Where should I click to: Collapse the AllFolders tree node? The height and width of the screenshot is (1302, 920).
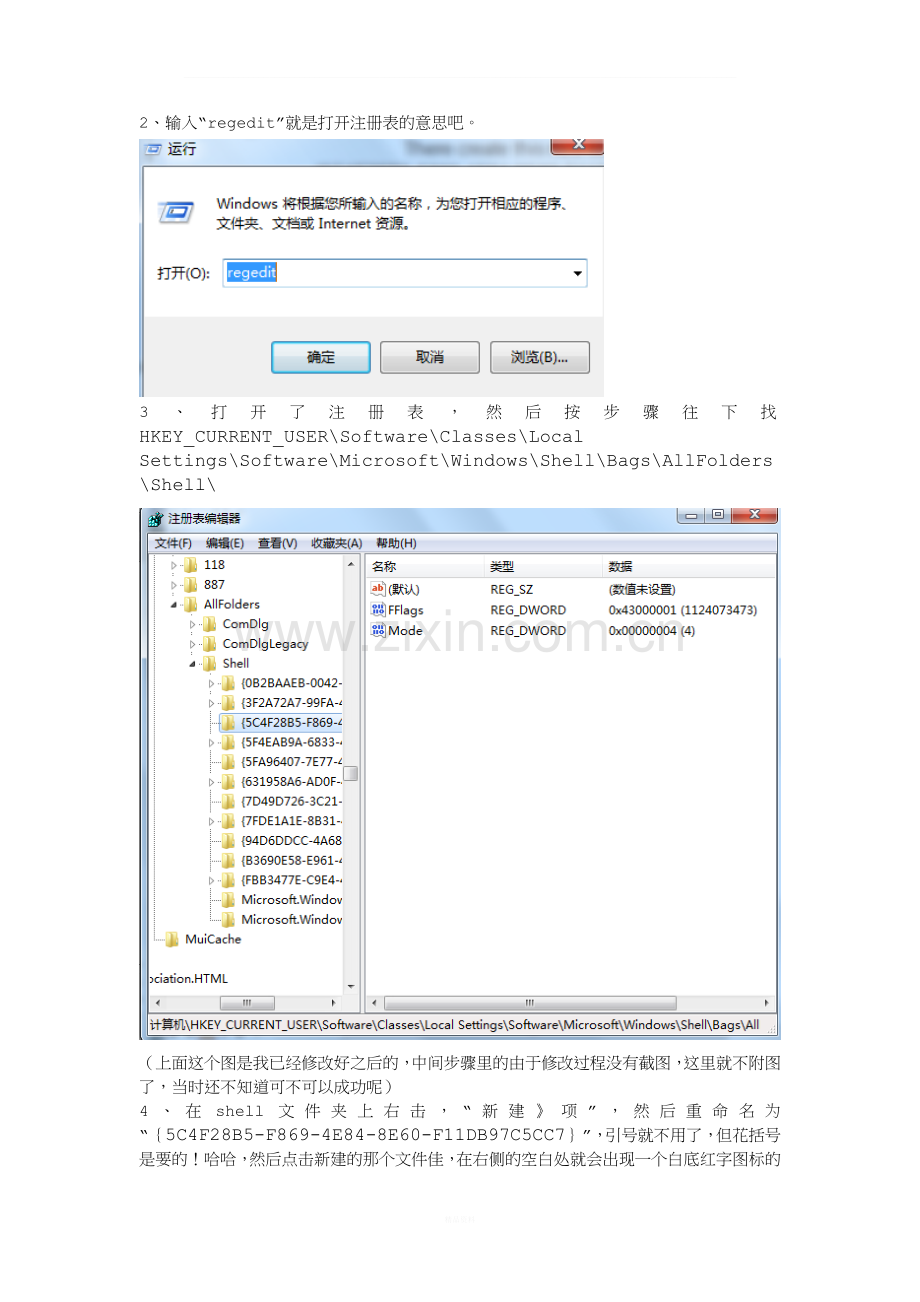coord(175,605)
